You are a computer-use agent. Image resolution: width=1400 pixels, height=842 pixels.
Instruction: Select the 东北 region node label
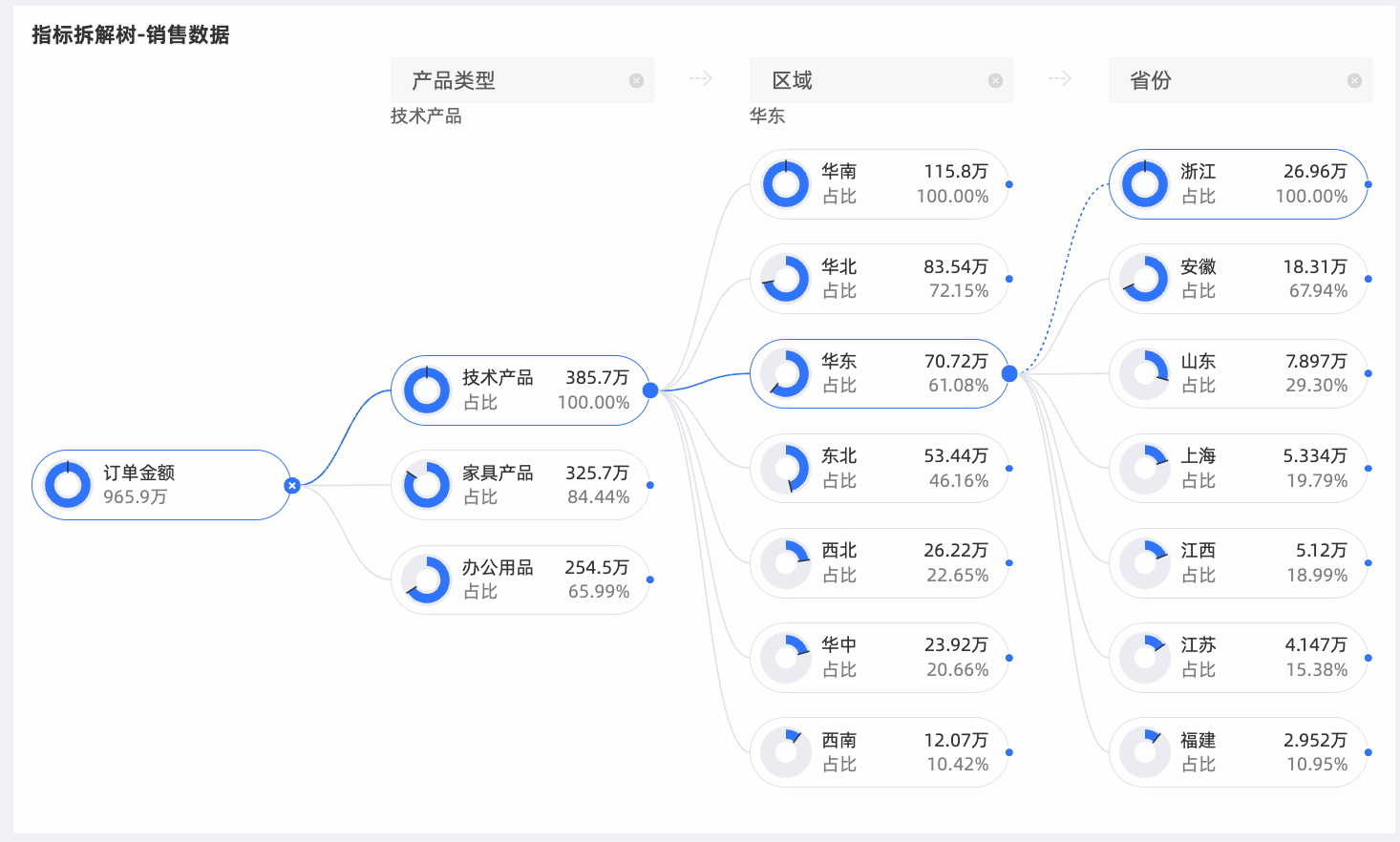839,455
